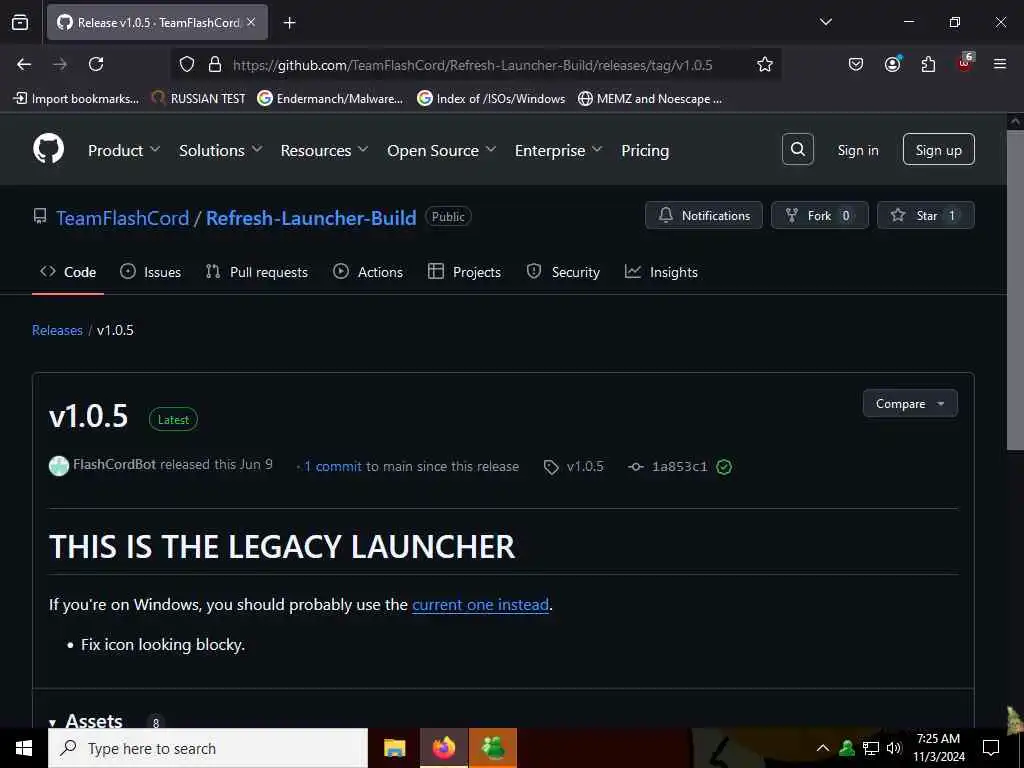The width and height of the screenshot is (1024, 768).
Task: Star the repository
Action: pos(925,215)
